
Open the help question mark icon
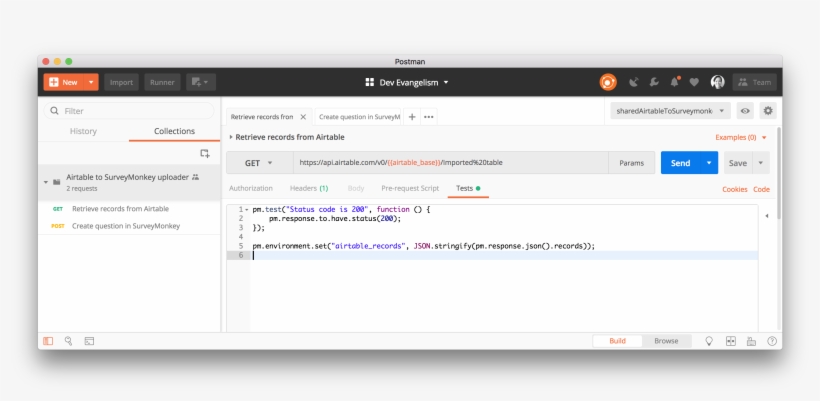pyautogui.click(x=772, y=341)
